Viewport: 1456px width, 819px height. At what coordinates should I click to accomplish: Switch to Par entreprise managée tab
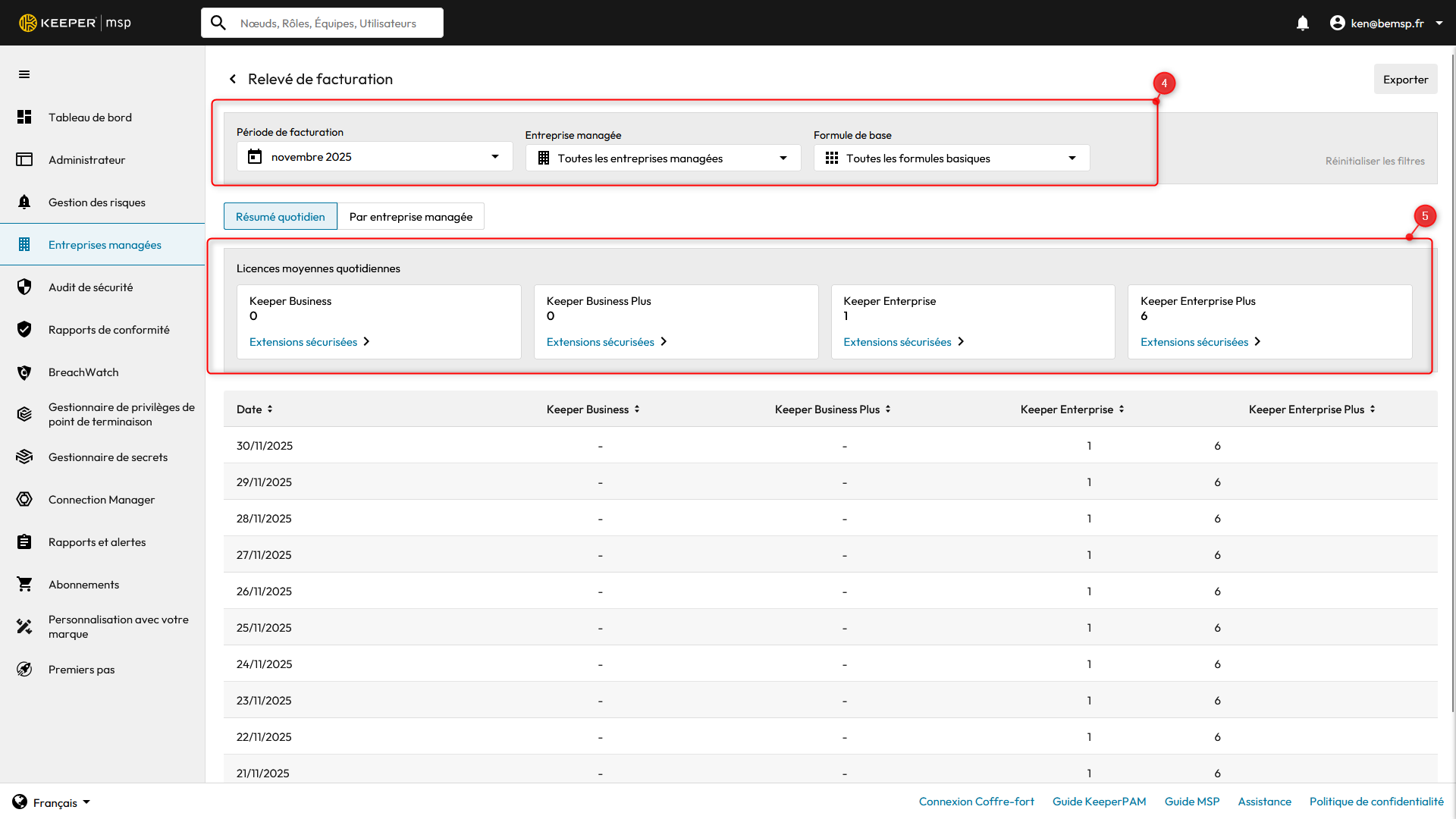[410, 217]
